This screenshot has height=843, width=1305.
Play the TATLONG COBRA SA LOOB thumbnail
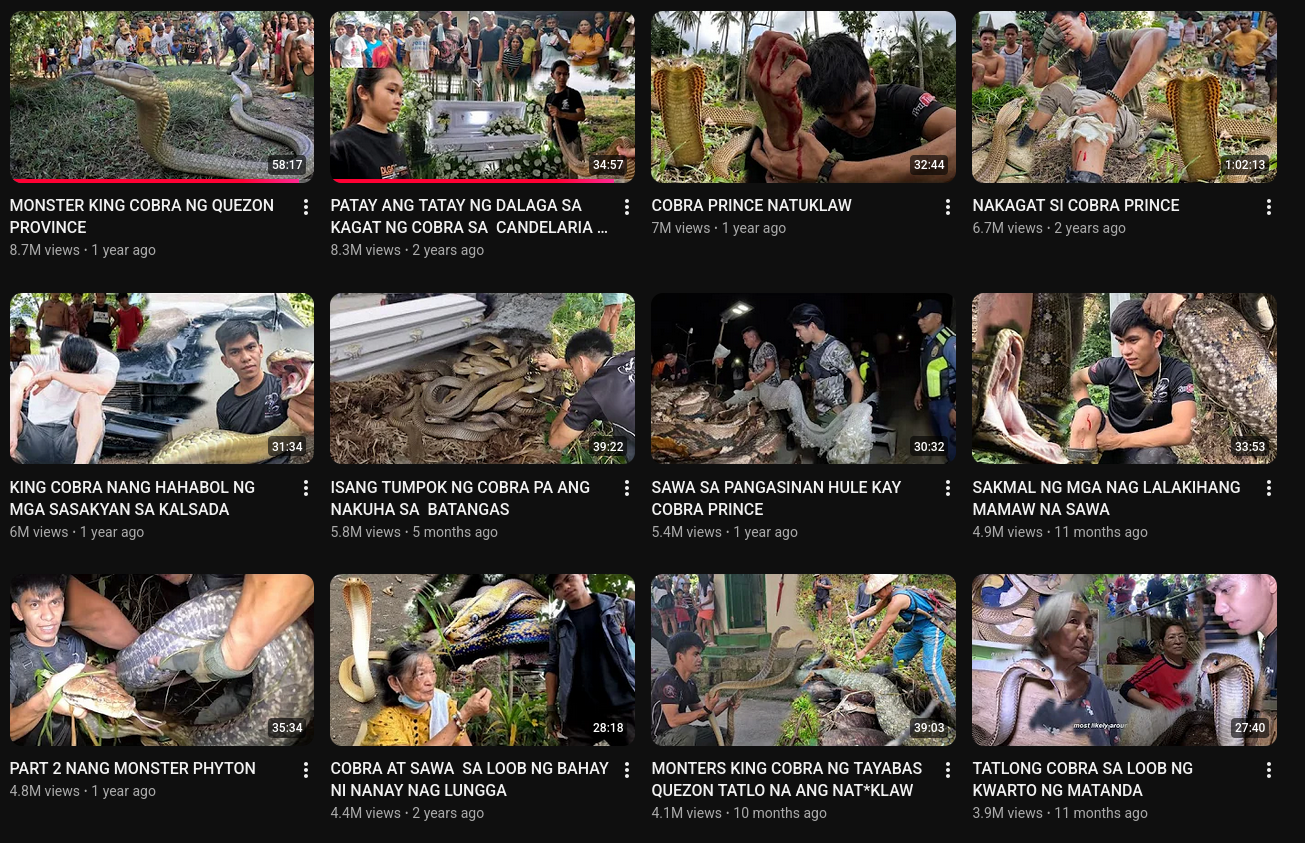click(x=1125, y=660)
